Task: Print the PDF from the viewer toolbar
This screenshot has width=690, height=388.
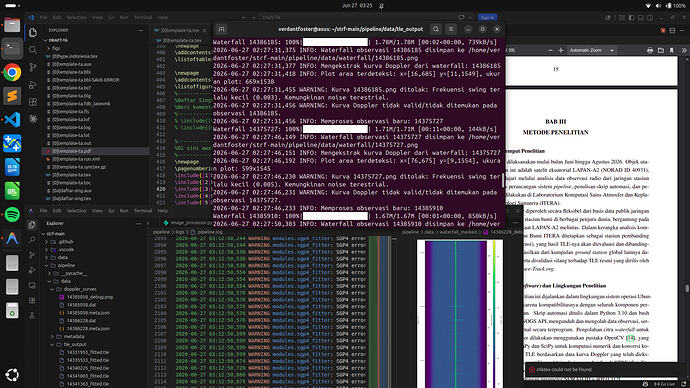Action: pyautogui.click(x=650, y=51)
